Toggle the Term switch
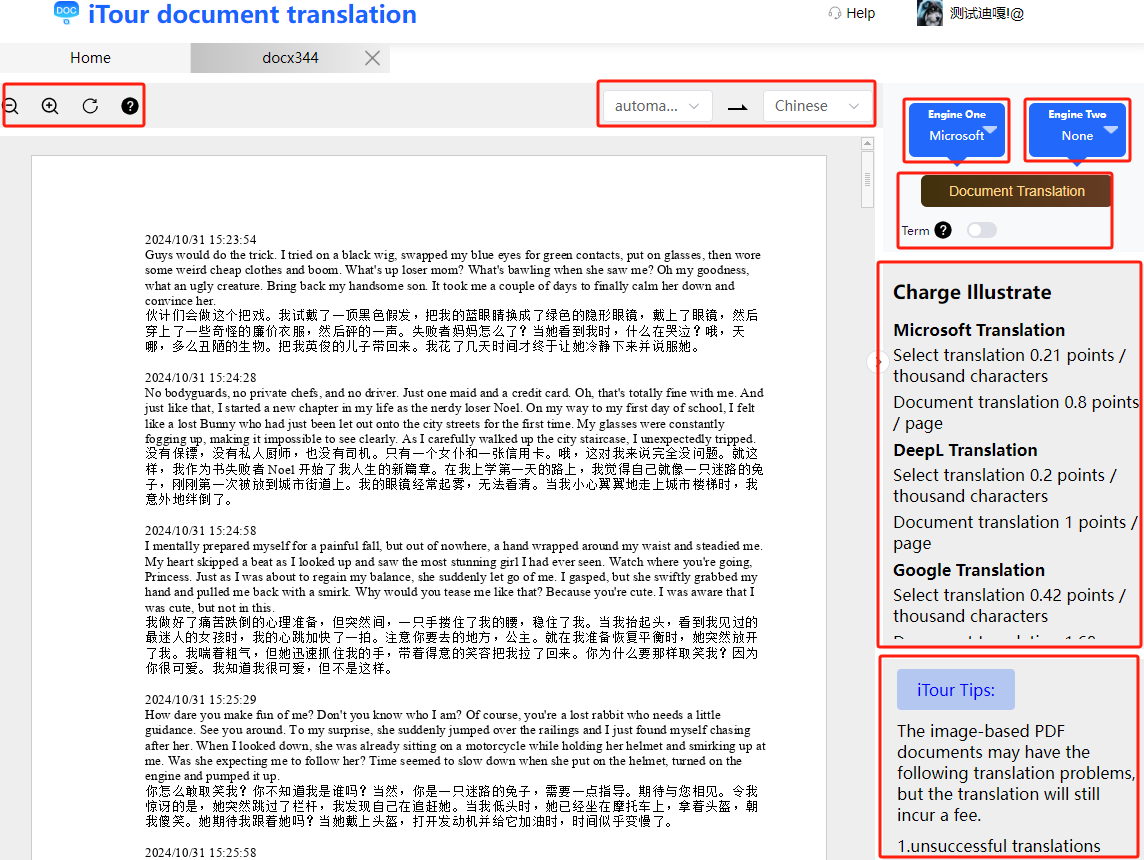Viewport: 1144px width, 860px height. [x=981, y=231]
